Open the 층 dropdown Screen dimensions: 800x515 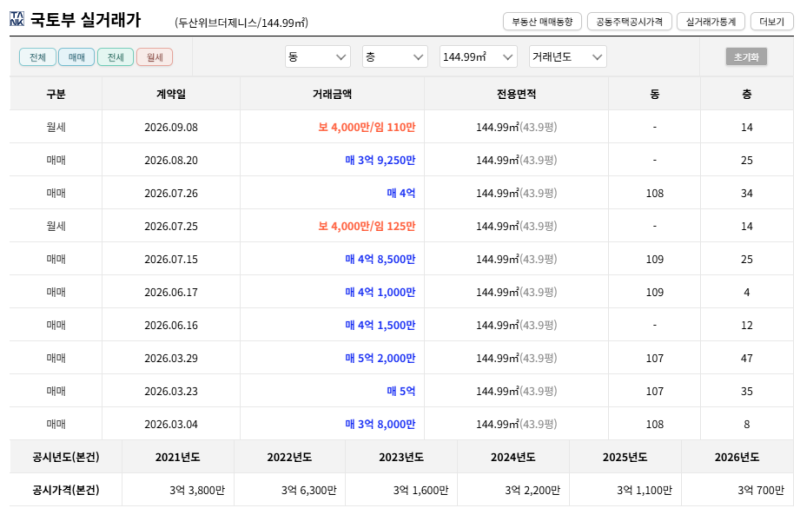tap(394, 57)
